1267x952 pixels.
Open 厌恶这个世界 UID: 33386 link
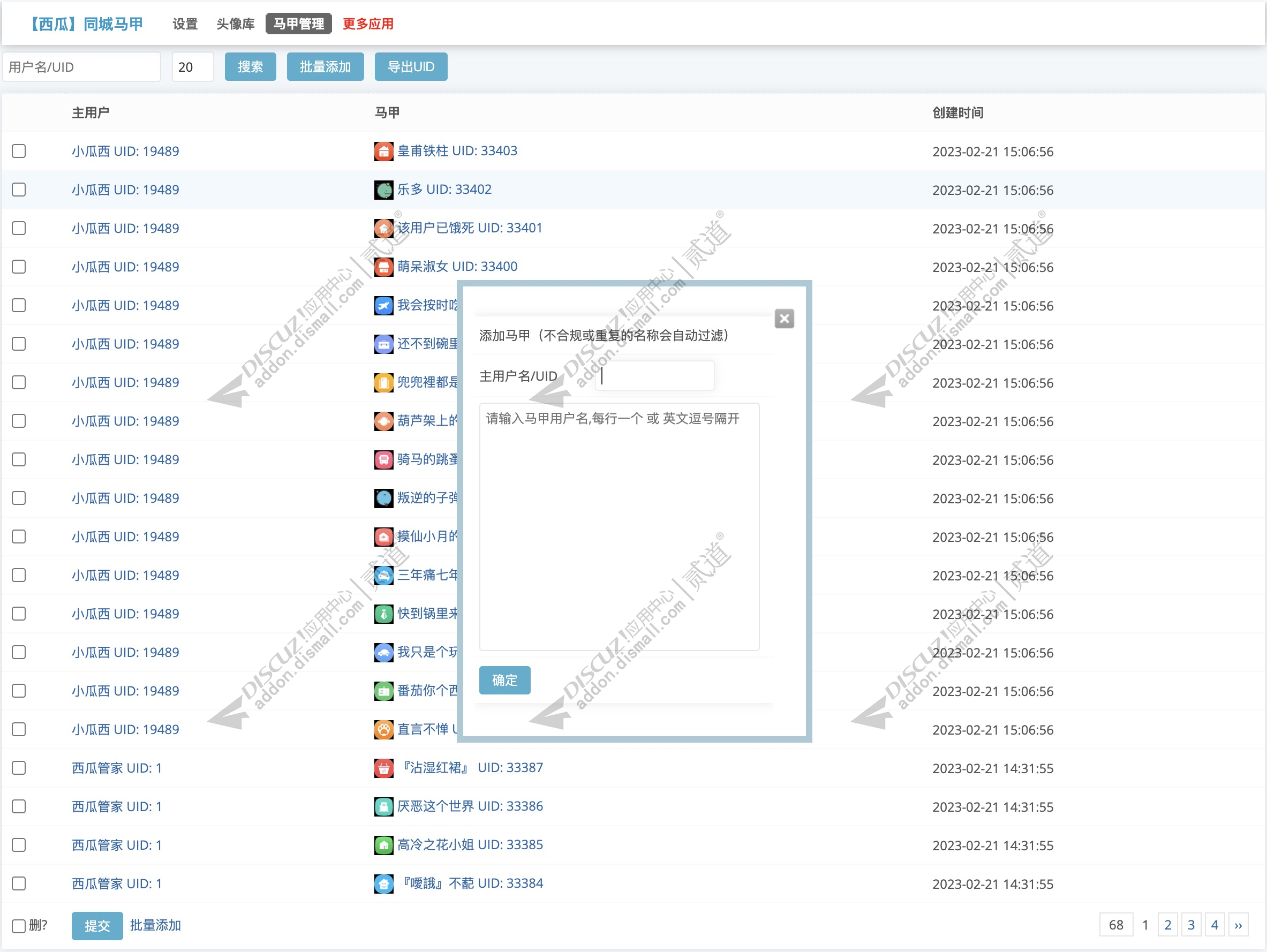(x=470, y=806)
